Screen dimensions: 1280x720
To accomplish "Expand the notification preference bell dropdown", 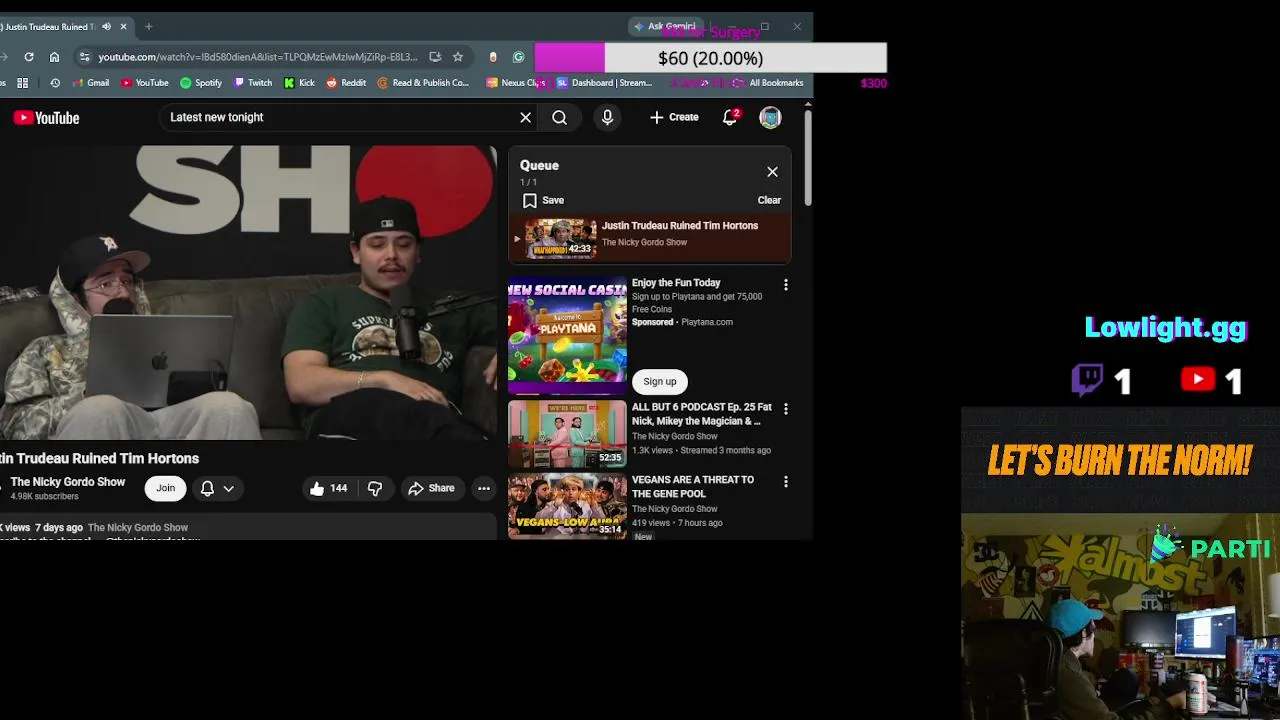I will pos(217,488).
